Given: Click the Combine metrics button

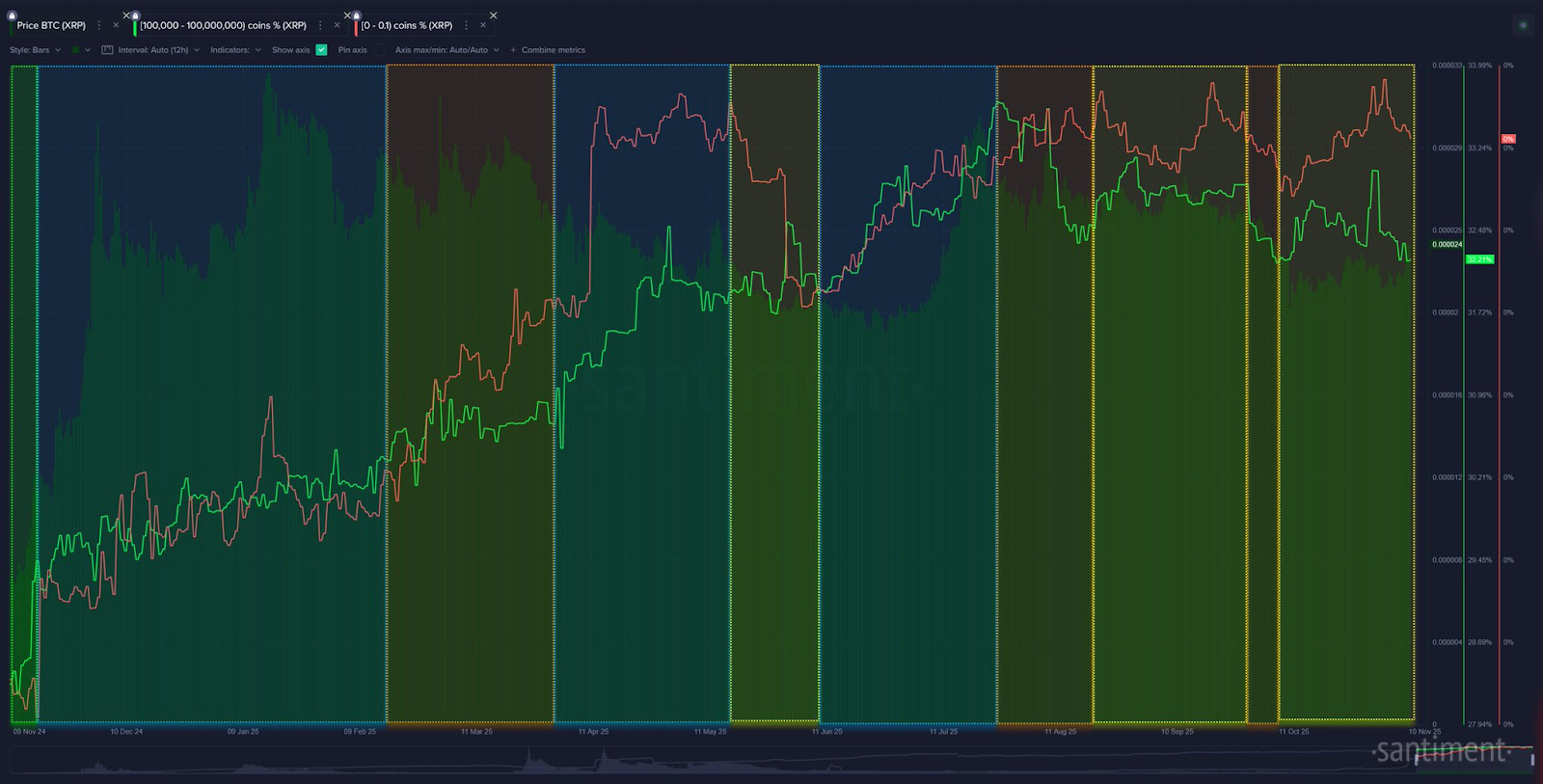Looking at the screenshot, I should point(548,50).
